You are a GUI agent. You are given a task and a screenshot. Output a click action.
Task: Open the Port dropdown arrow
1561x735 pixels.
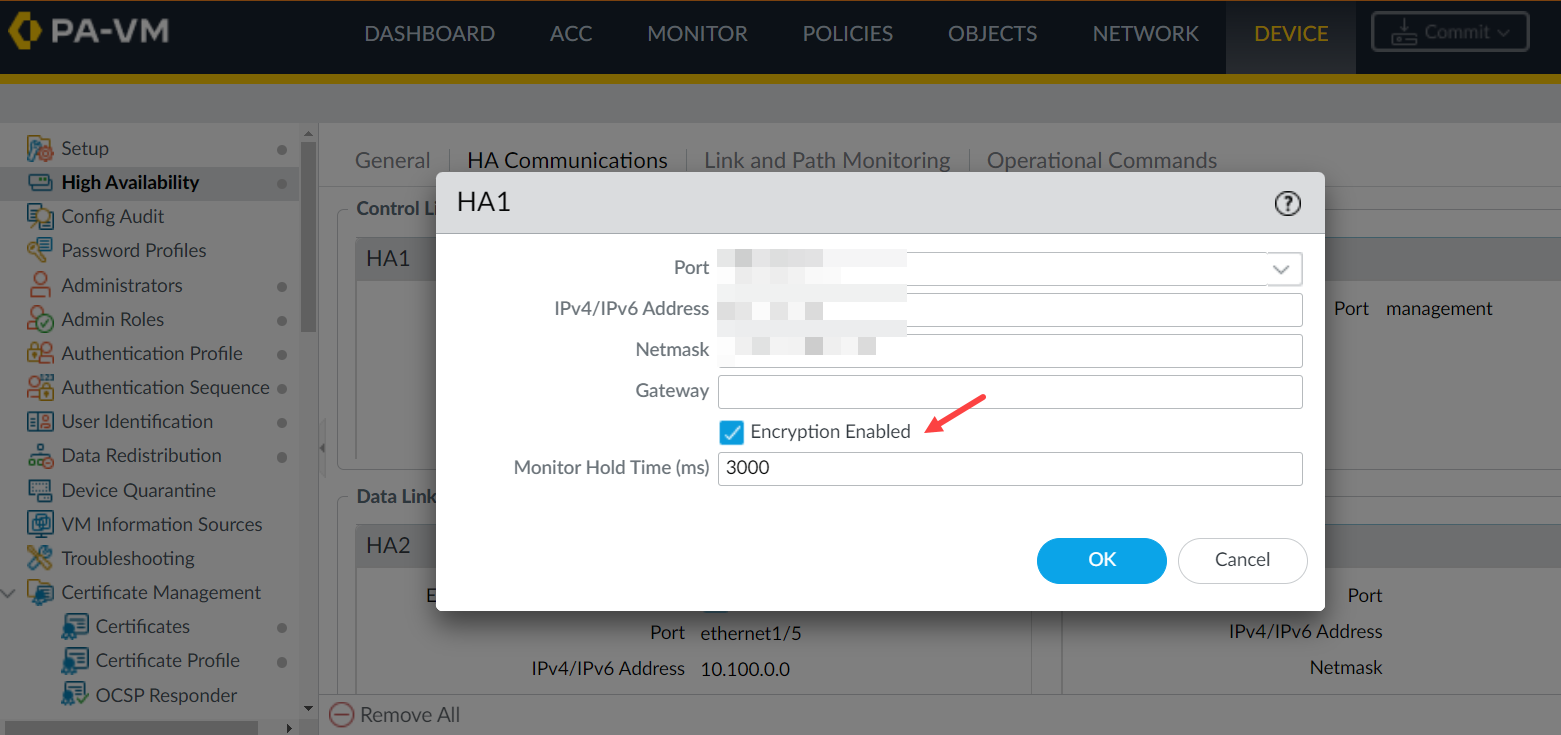(1284, 269)
